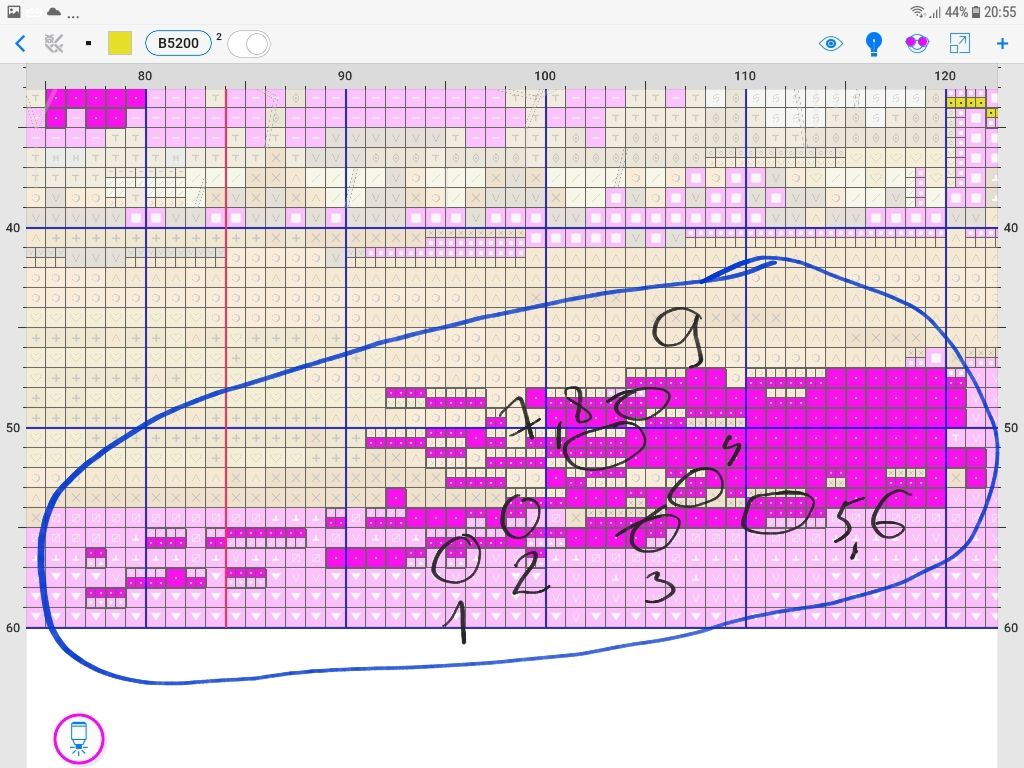The width and height of the screenshot is (1024, 768).
Task: Tap the column 80 ruler marker
Action: tap(145, 76)
